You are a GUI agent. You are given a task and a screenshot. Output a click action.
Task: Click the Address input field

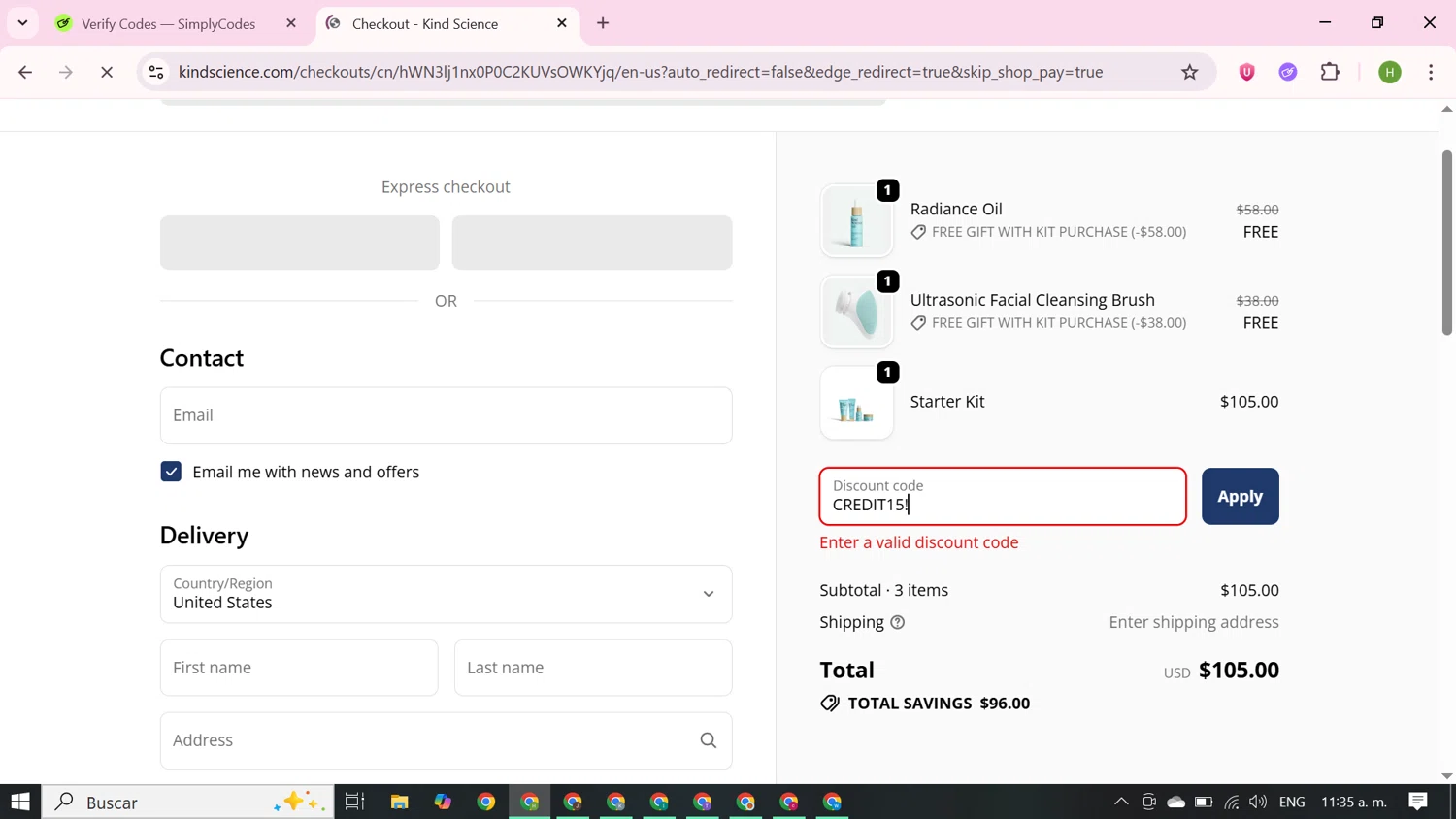(x=446, y=740)
